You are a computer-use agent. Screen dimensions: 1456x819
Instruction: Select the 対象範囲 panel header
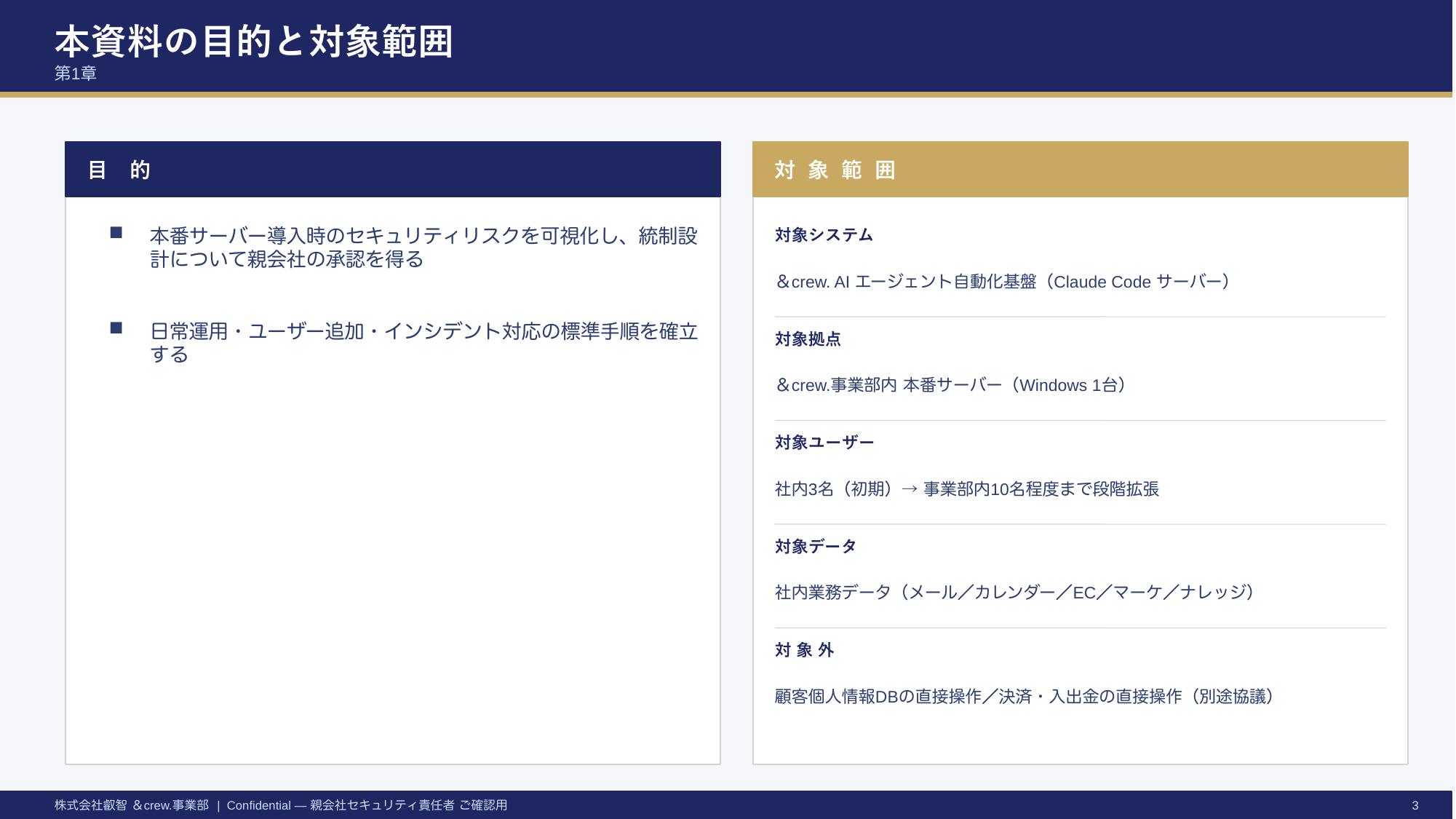pos(1081,170)
